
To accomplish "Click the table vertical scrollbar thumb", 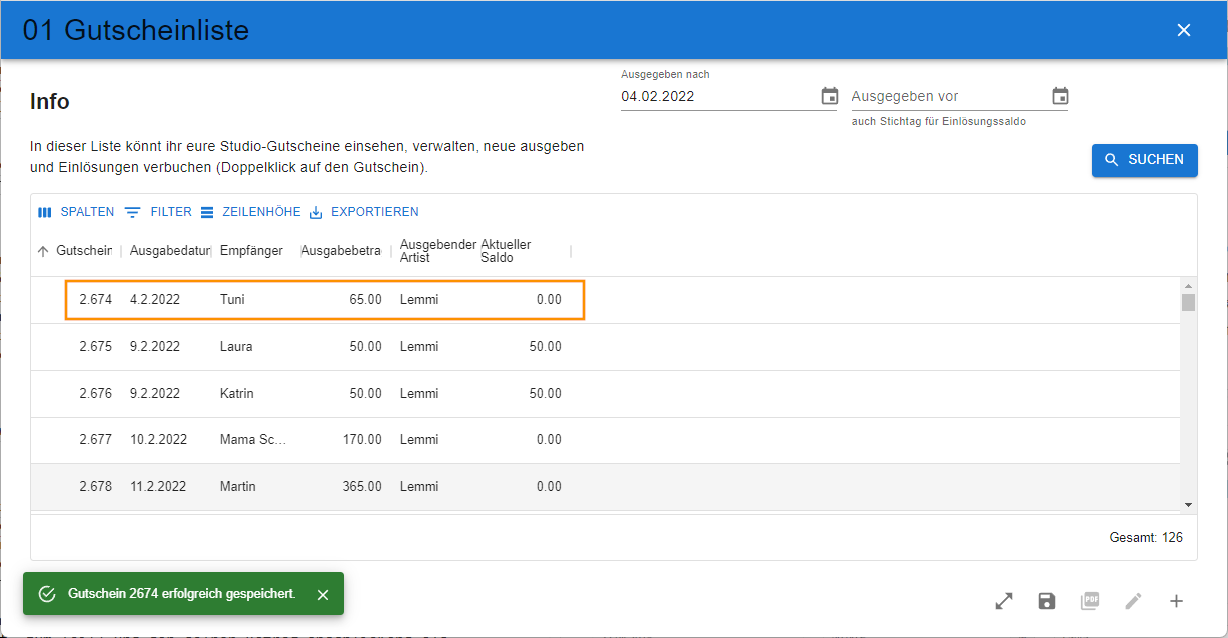I will [x=1188, y=302].
